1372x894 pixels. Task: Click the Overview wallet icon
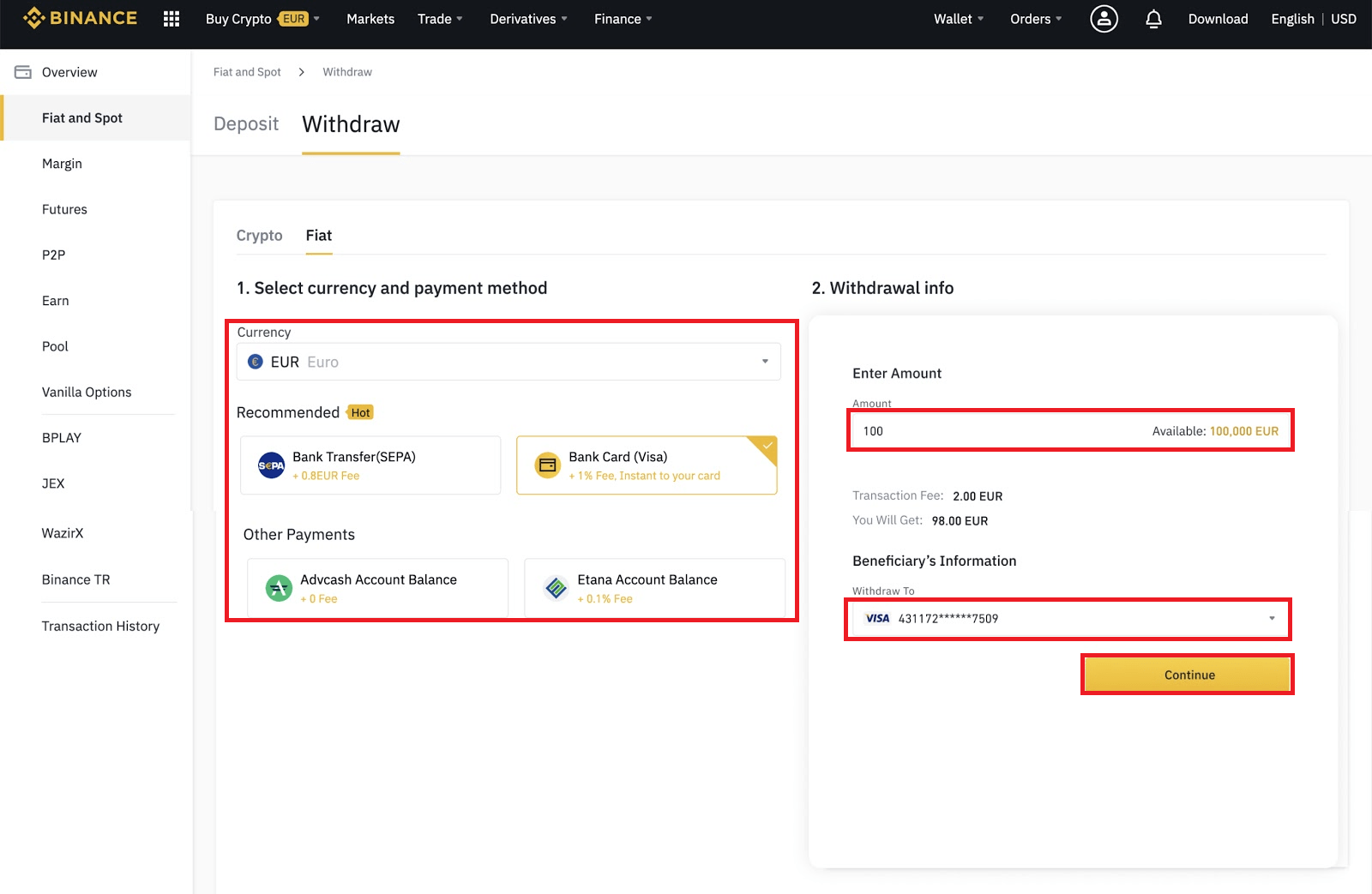coord(23,72)
